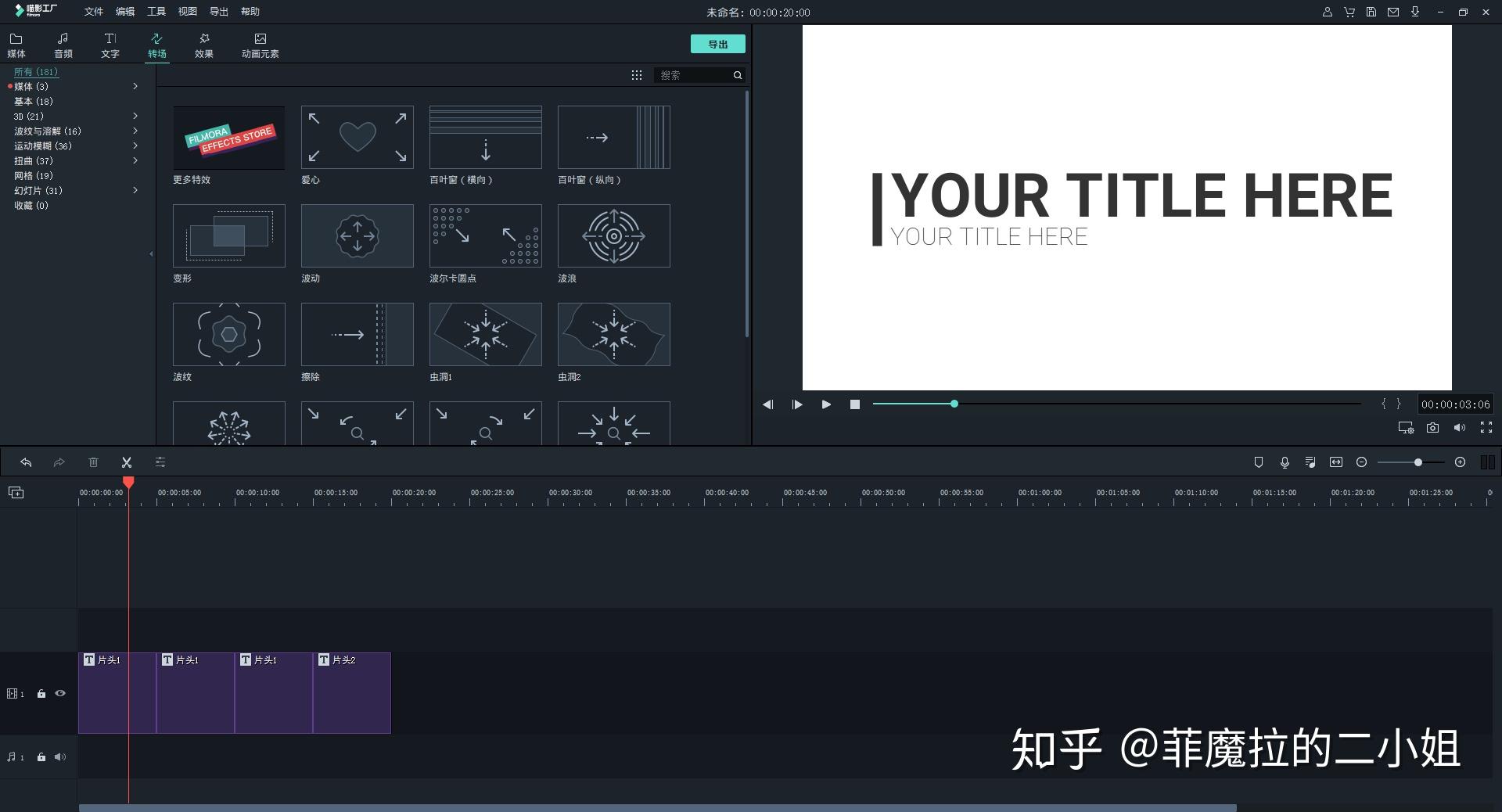Click the timeline zoom slider handle

1418,462
